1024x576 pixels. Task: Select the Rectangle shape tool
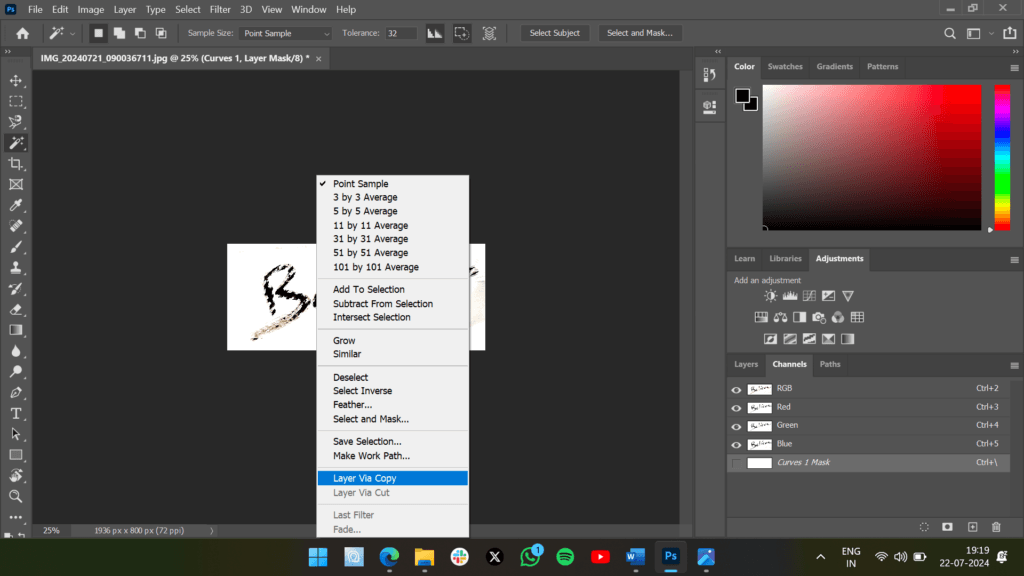(16, 455)
